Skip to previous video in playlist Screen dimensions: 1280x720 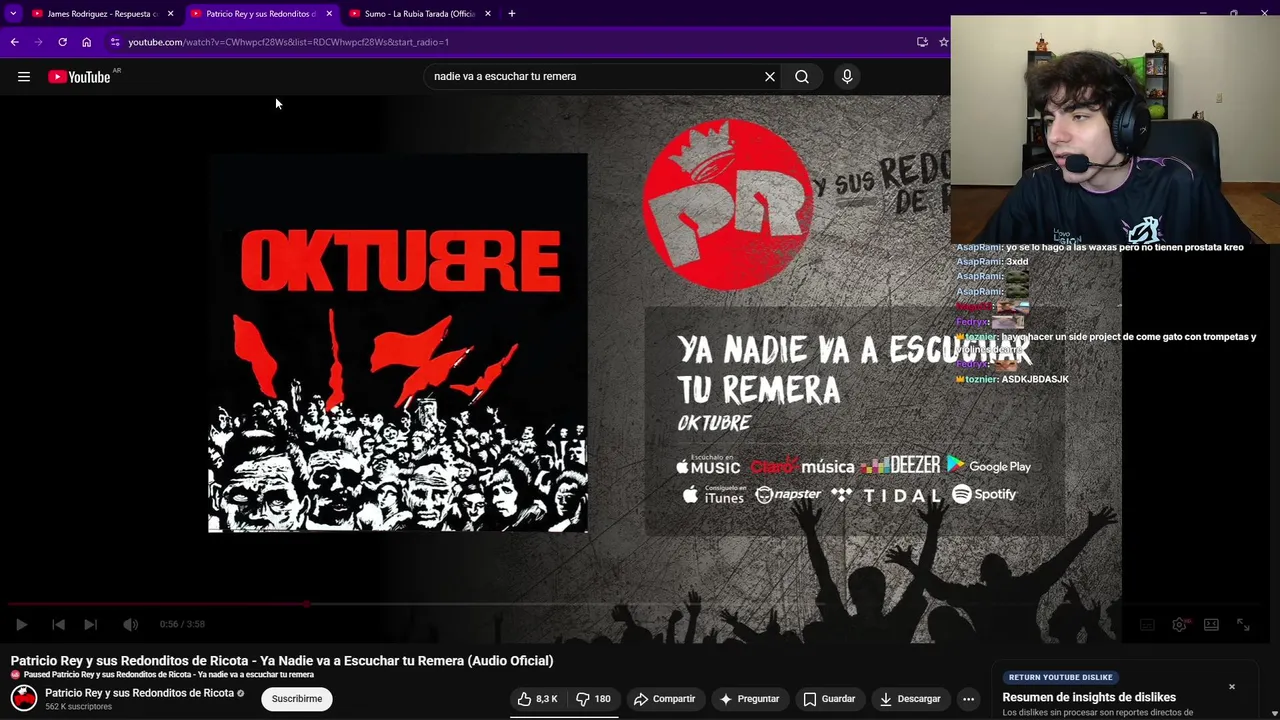[58, 624]
